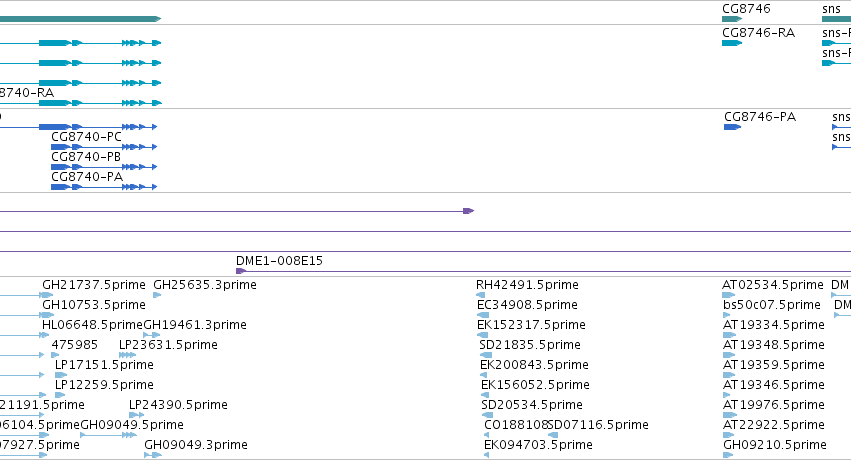Click the RH42491.5prime EST glyph
The image size is (851, 460).
click(x=480, y=295)
